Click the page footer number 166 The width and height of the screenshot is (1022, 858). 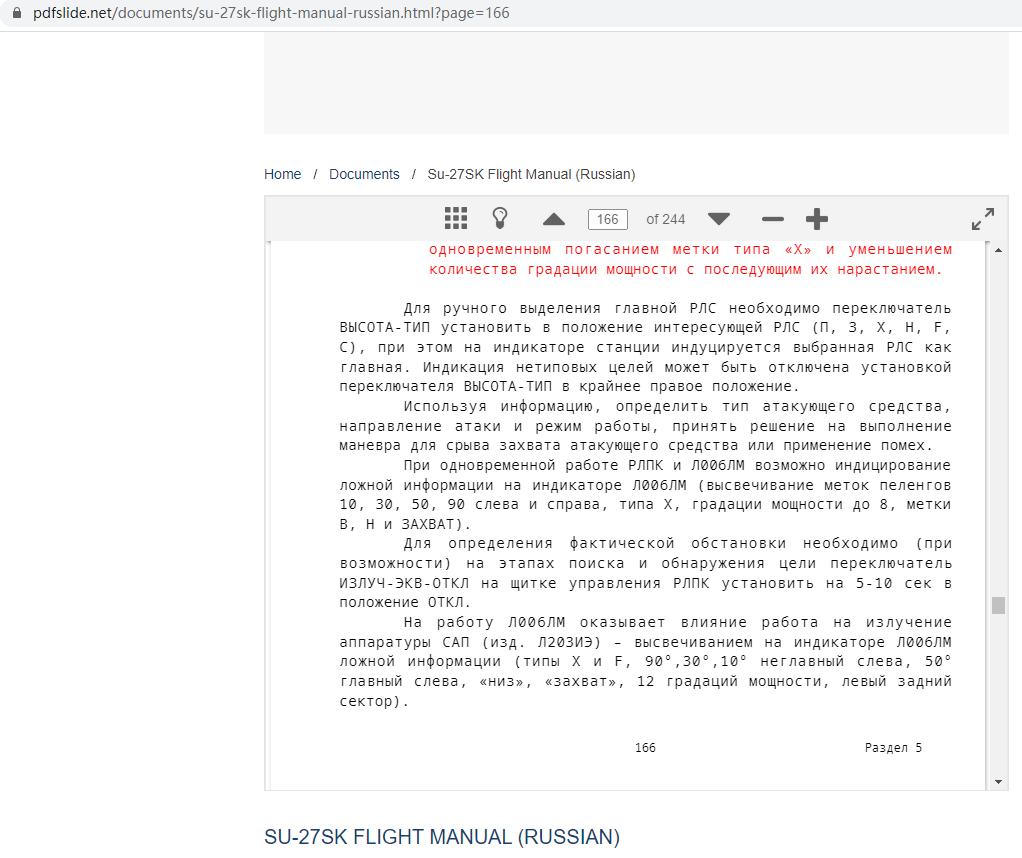[x=645, y=748]
